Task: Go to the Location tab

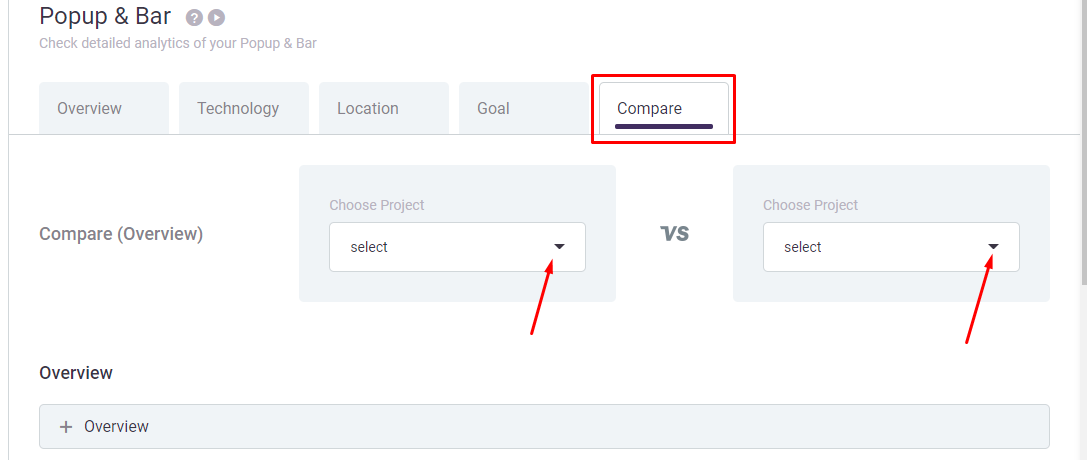Action: pos(384,109)
